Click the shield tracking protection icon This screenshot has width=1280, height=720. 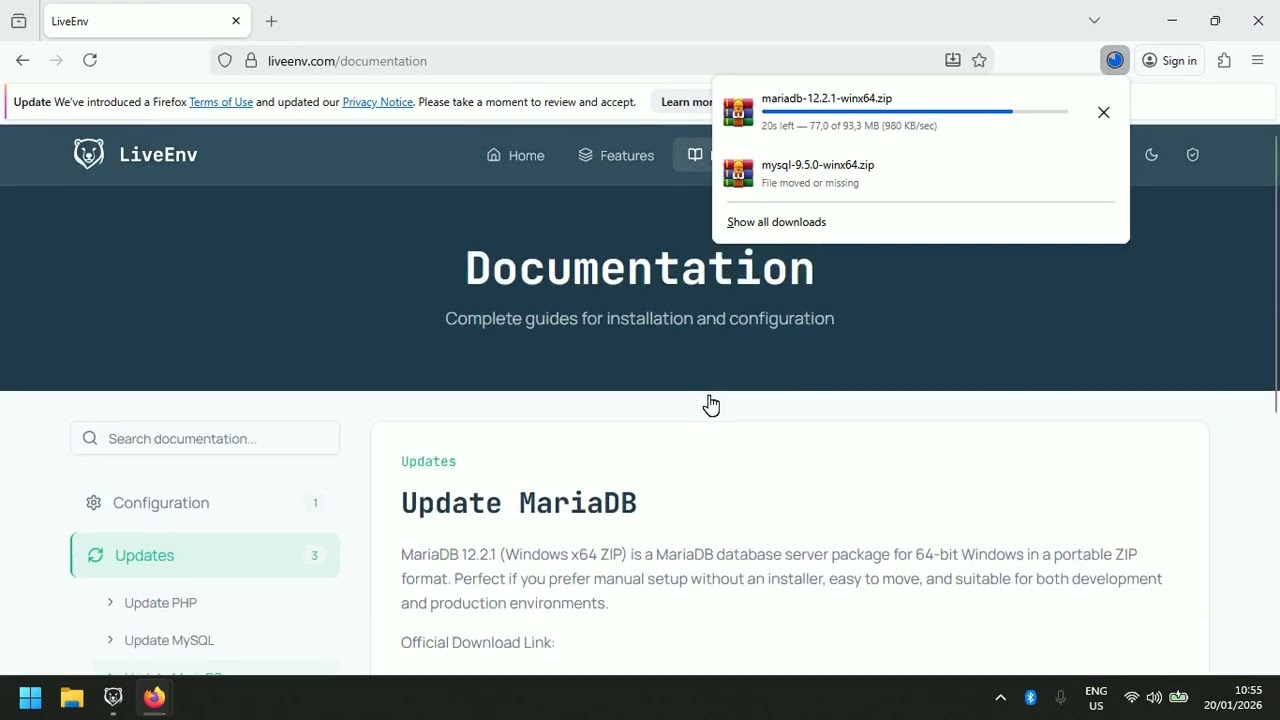click(x=225, y=60)
